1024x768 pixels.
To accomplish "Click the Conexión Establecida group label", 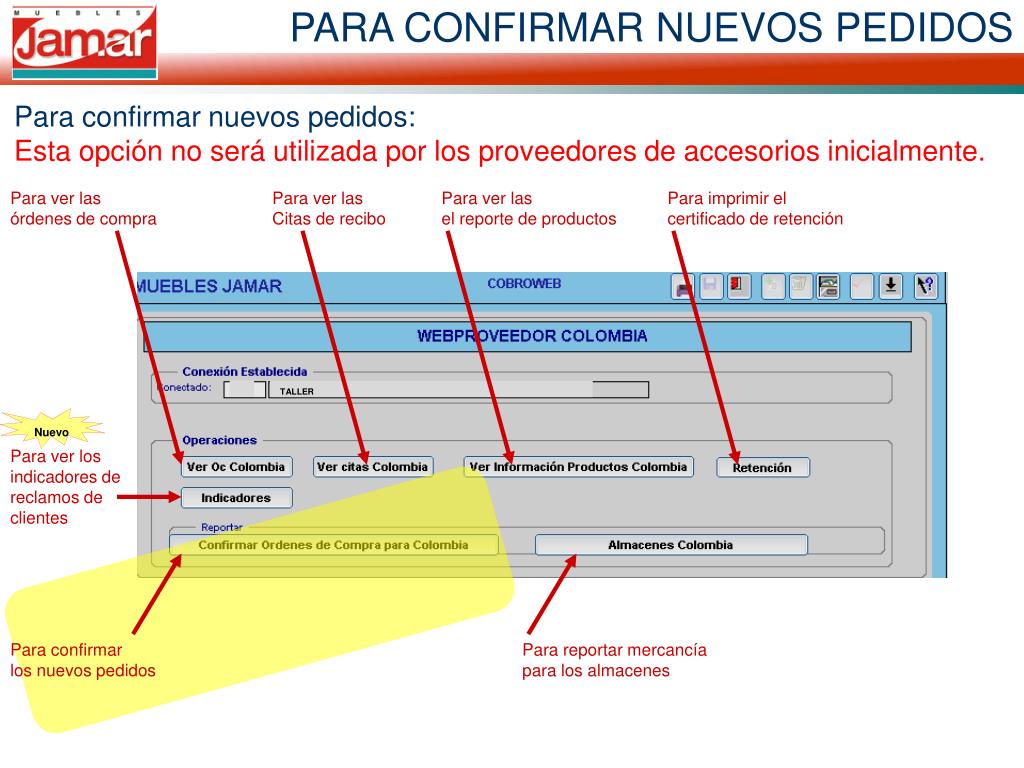I will (245, 372).
